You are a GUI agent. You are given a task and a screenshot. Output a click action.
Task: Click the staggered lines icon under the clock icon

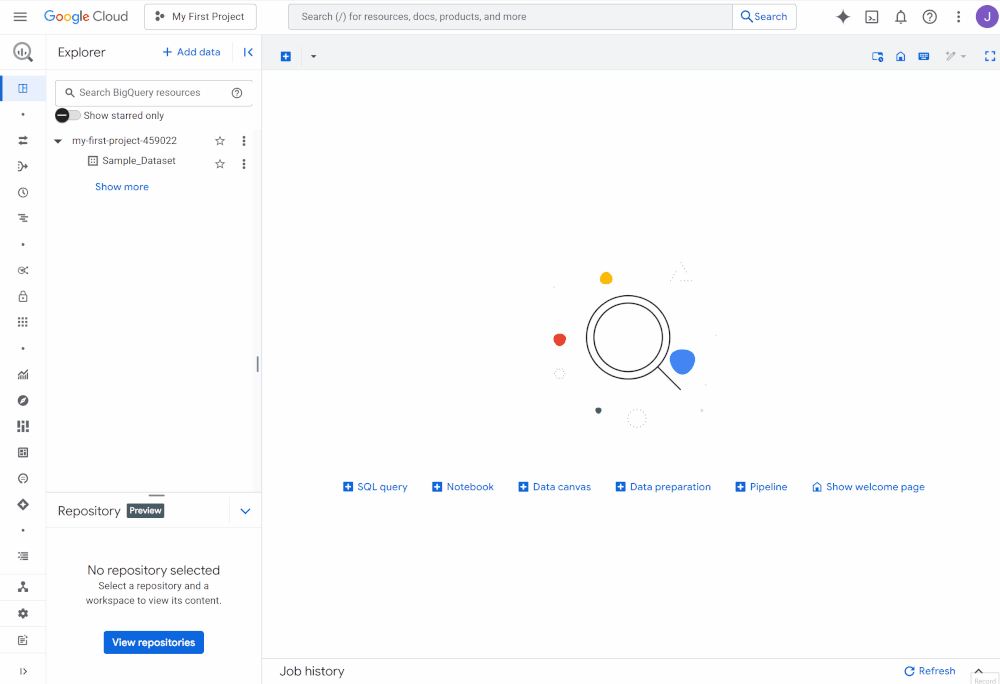[x=23, y=218]
